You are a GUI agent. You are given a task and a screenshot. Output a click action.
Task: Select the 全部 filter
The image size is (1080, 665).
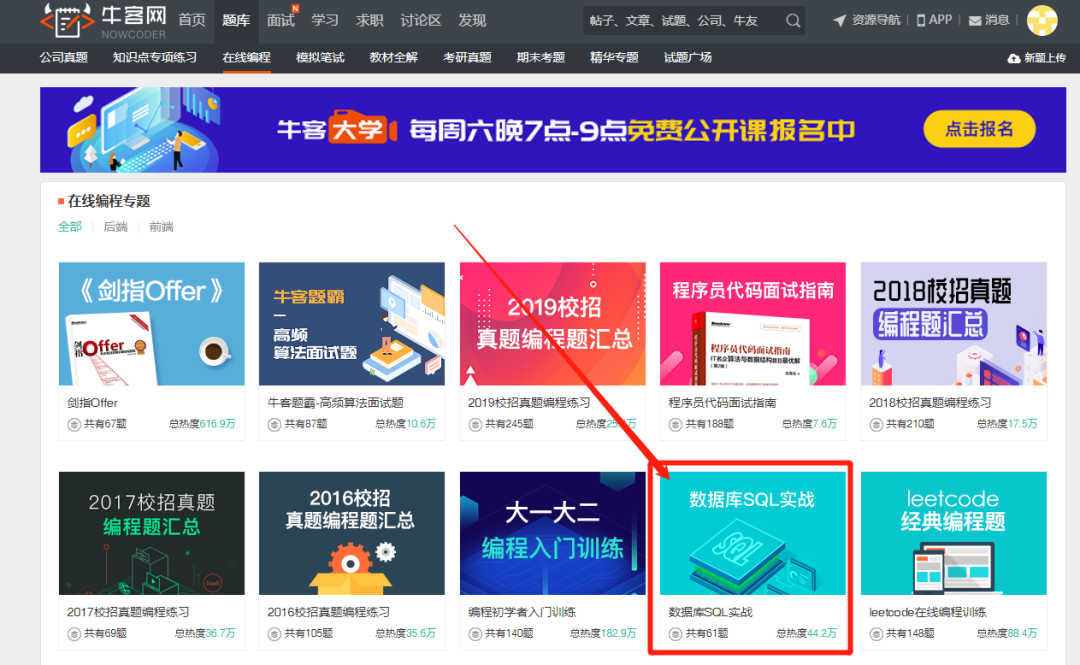[x=70, y=227]
